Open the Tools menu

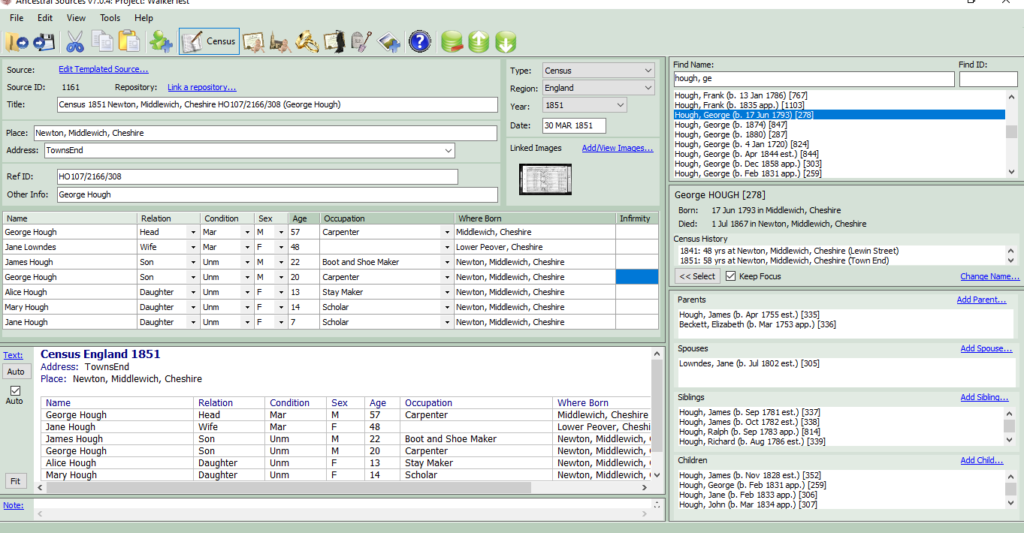pos(110,18)
